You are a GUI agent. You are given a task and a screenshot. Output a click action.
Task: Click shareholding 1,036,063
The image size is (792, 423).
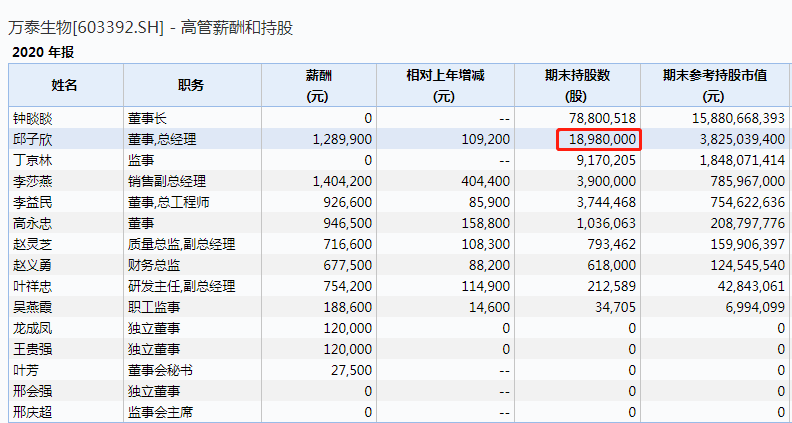pyautogui.click(x=606, y=223)
